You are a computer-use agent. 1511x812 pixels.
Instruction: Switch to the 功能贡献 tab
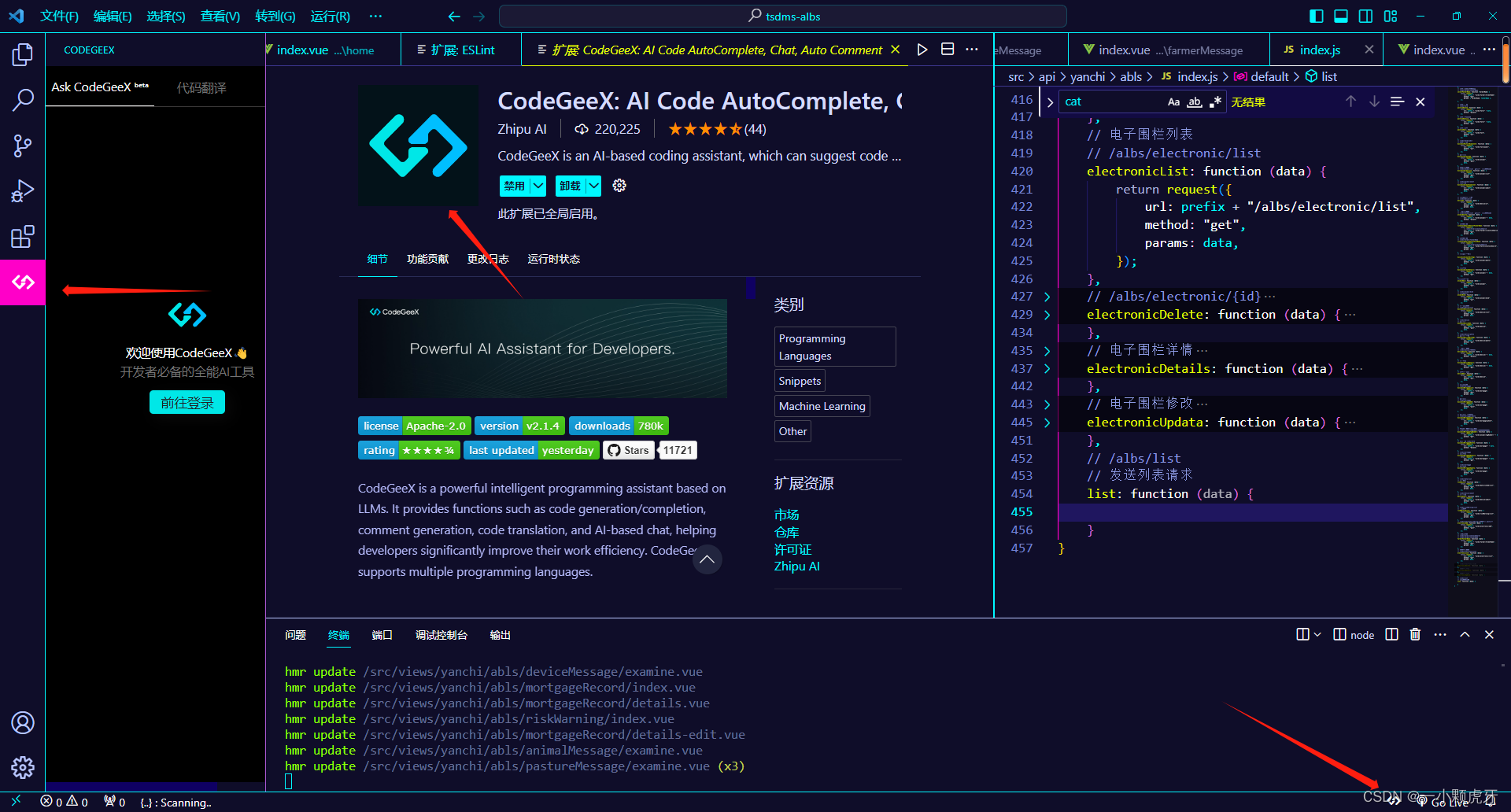tap(427, 259)
